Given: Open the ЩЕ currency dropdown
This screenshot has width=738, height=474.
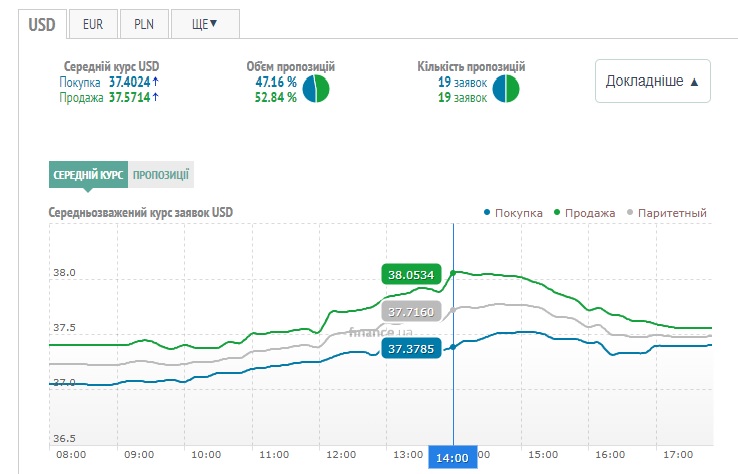Looking at the screenshot, I should coord(205,24).
